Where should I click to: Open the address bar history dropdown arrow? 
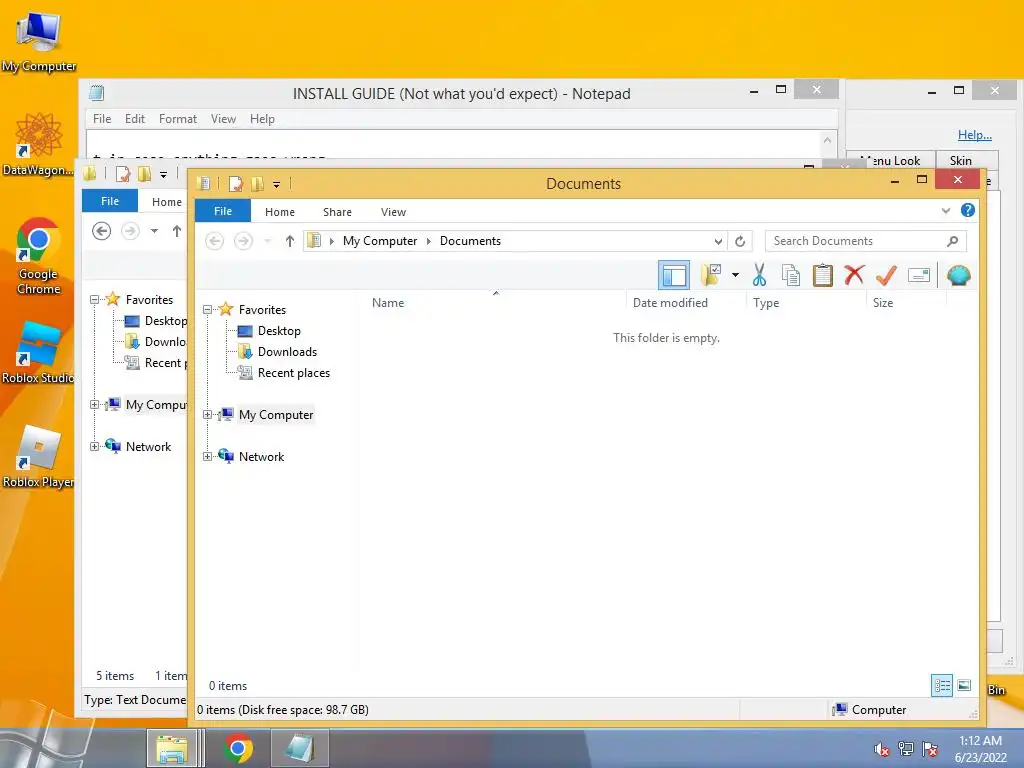point(718,241)
